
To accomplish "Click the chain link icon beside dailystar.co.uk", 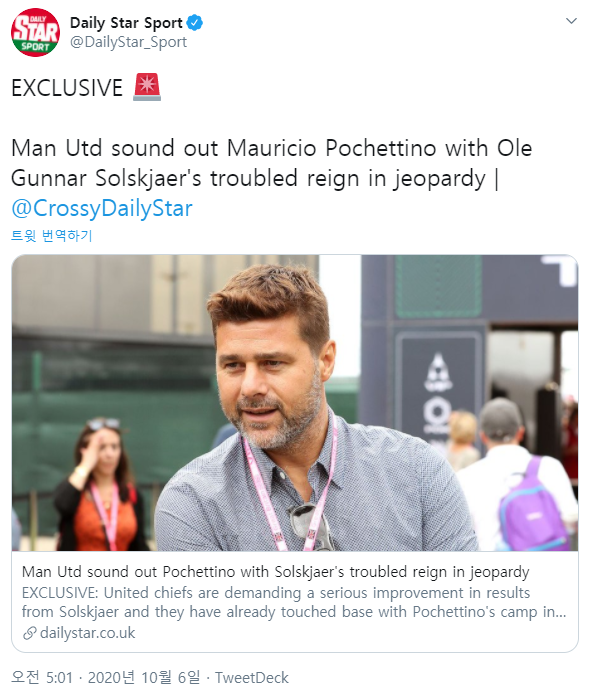I will point(29,633).
